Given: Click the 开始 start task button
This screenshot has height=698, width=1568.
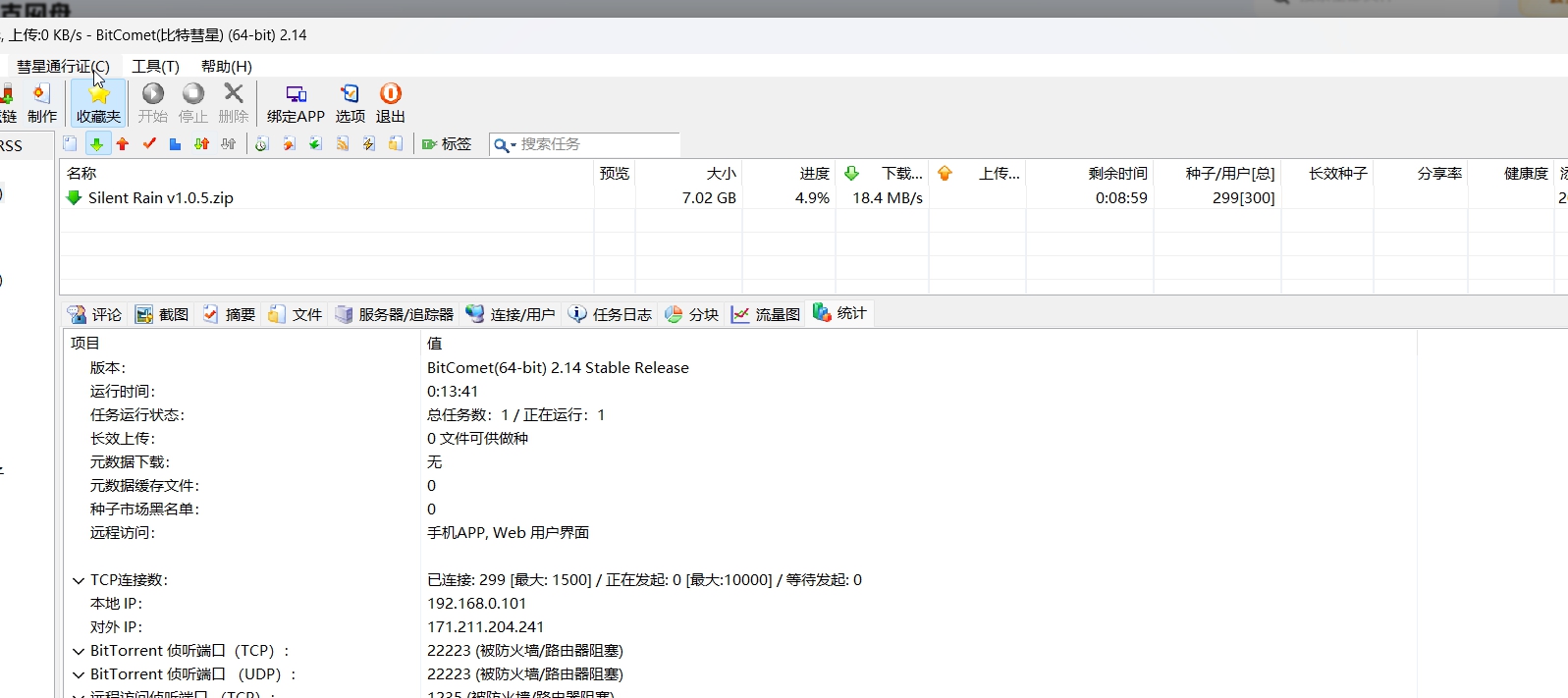Looking at the screenshot, I should tap(152, 103).
